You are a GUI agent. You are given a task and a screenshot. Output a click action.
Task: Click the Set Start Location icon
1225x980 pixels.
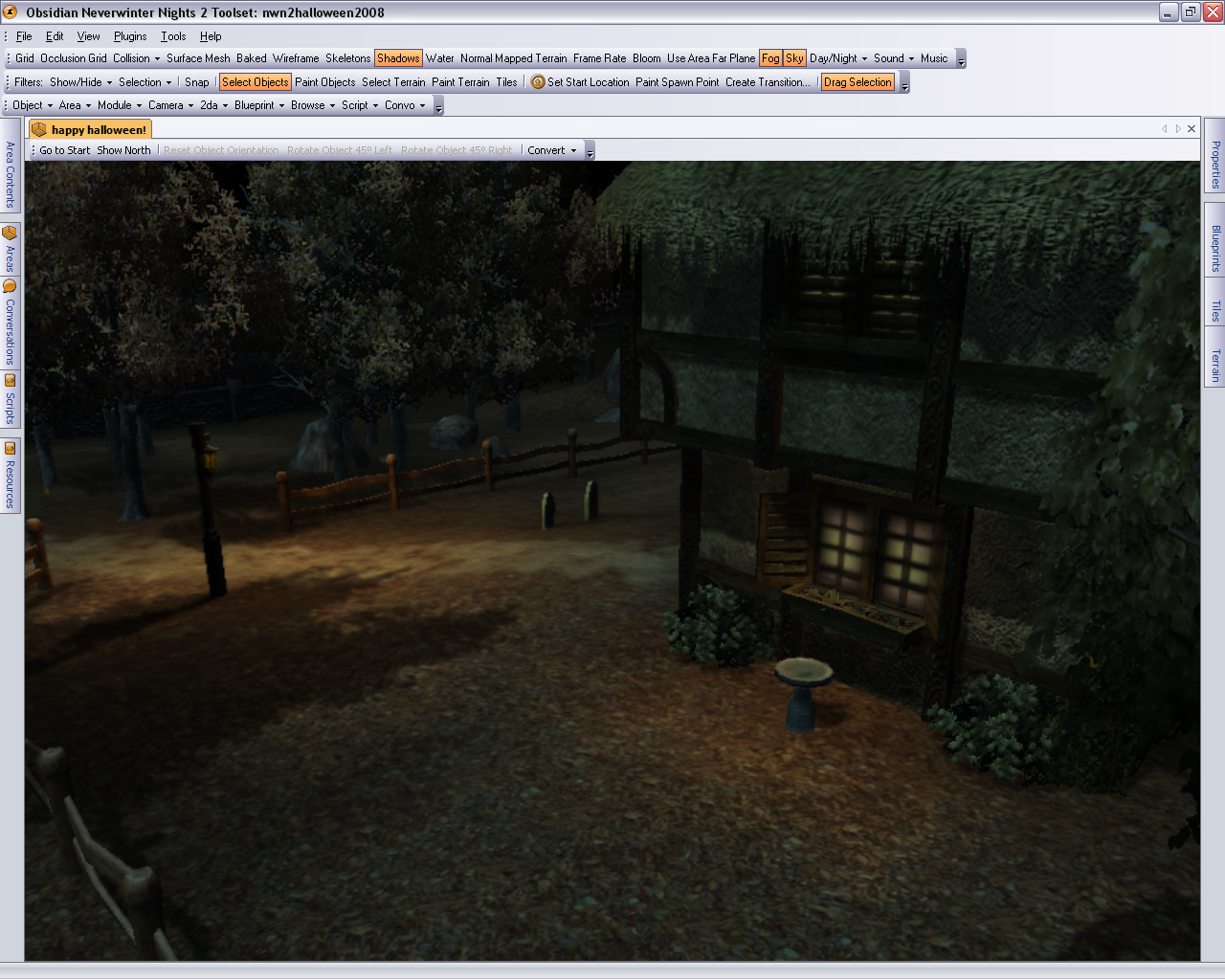click(538, 82)
